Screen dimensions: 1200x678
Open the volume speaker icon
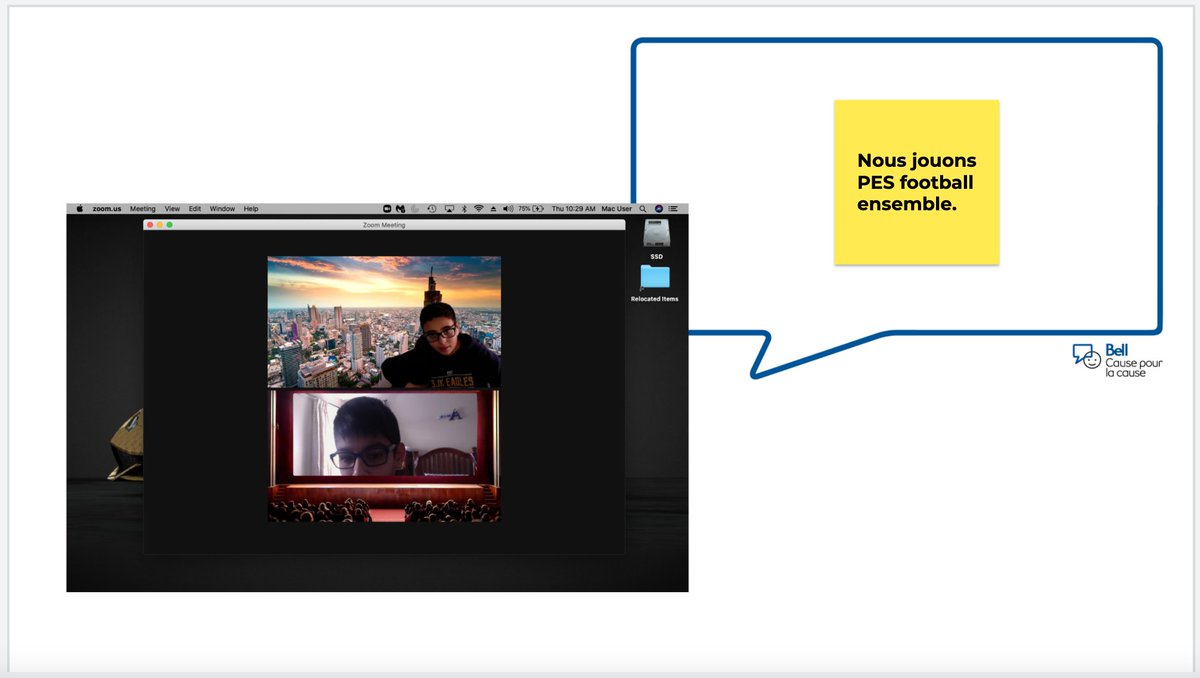[x=508, y=209]
